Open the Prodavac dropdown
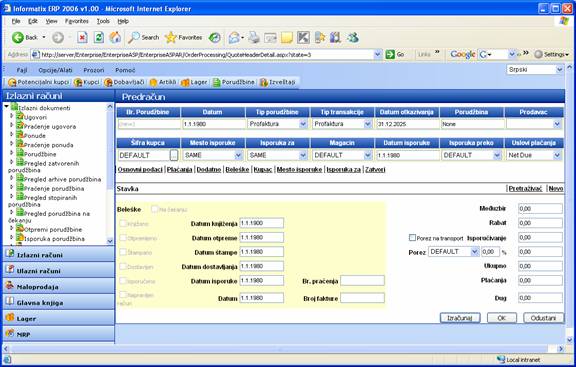The image size is (576, 367). coord(557,124)
